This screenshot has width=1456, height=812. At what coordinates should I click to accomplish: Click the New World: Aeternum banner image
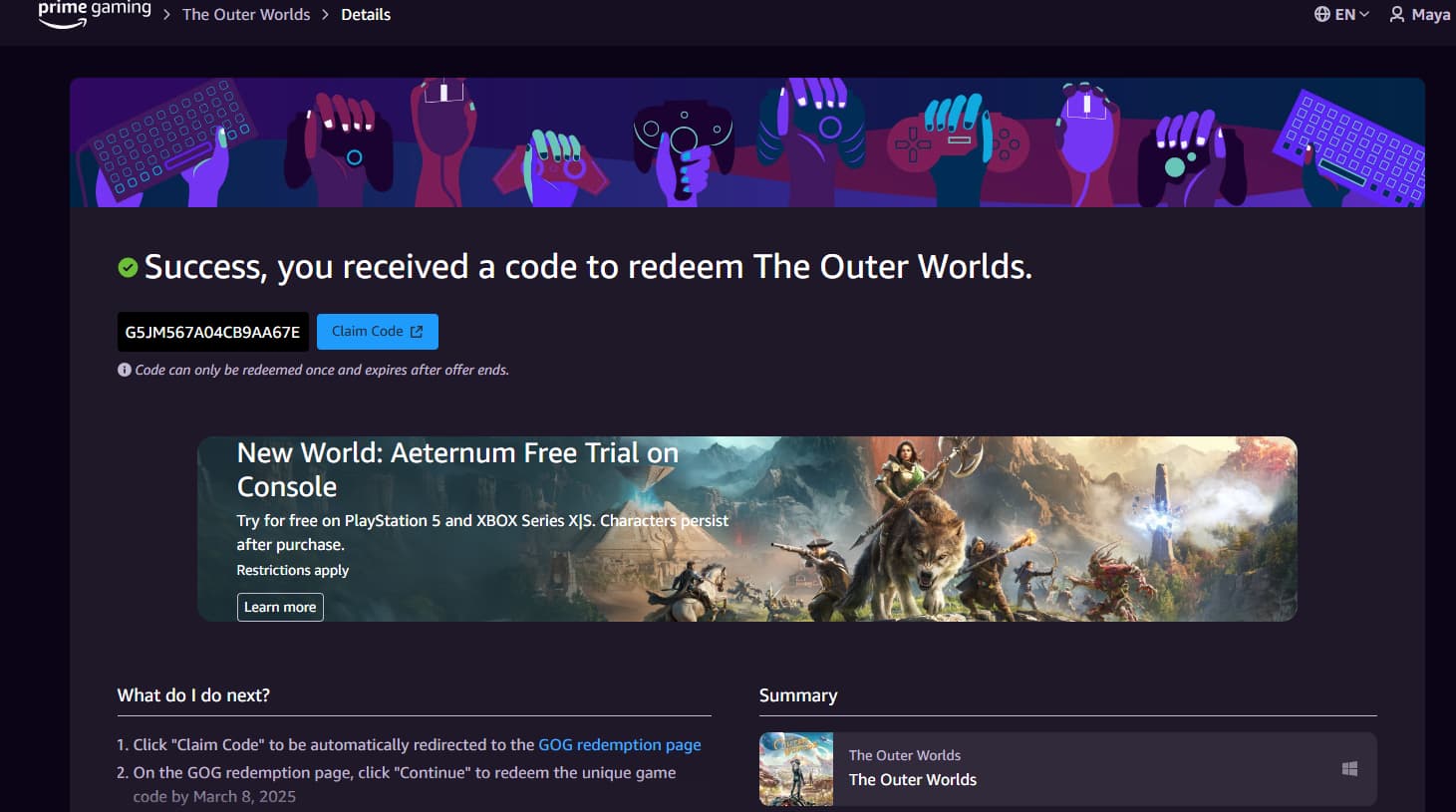747,529
